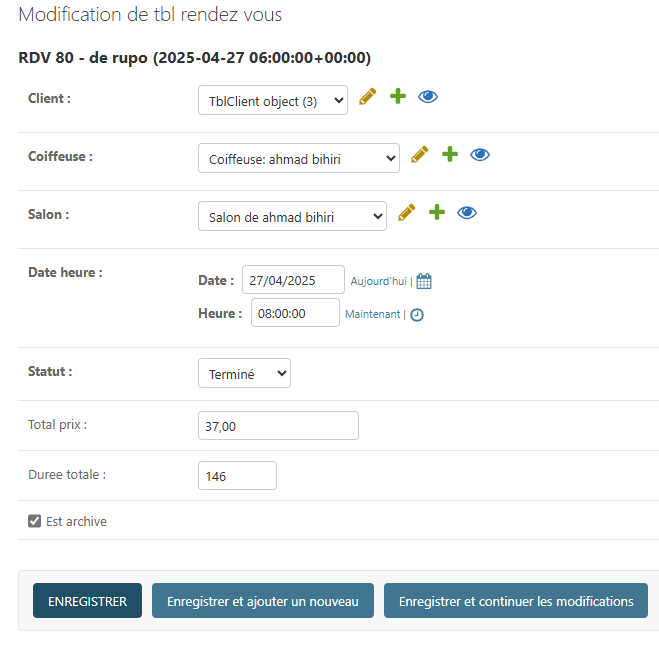
Task: Edit the selected Coiffeuse with pencil icon
Action: (x=419, y=155)
